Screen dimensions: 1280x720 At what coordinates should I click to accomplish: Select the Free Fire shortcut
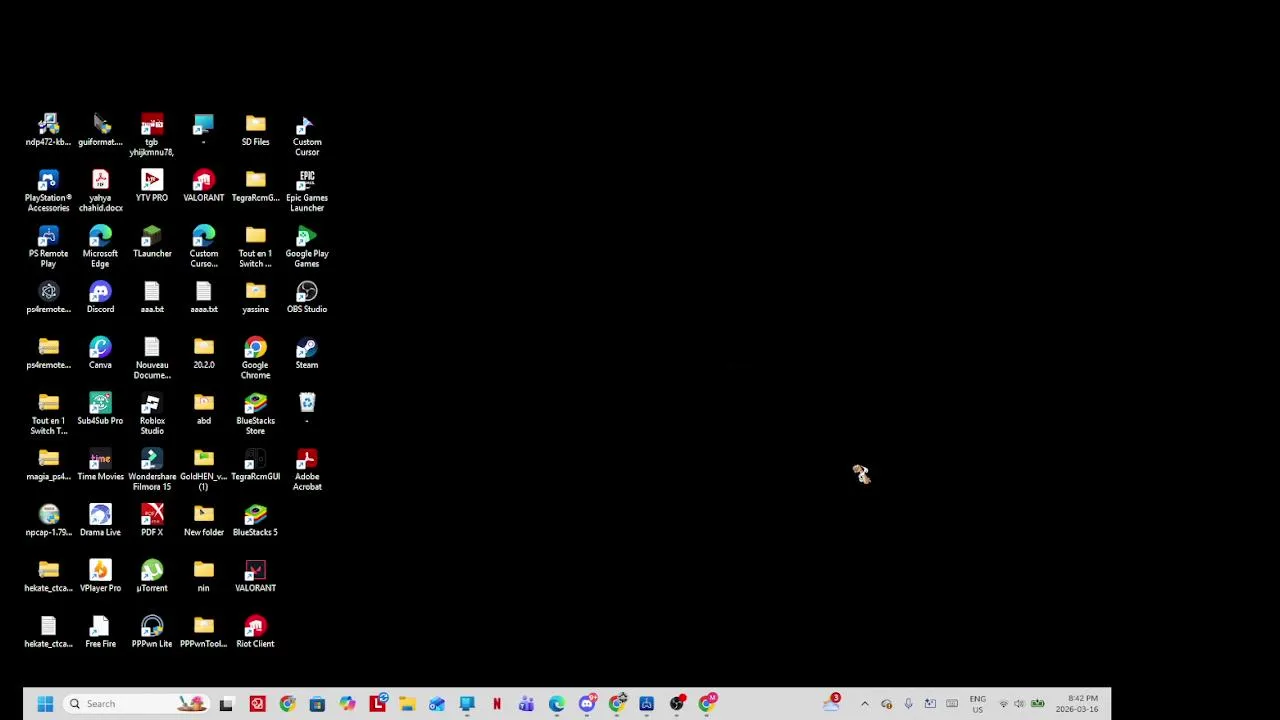coord(100,632)
